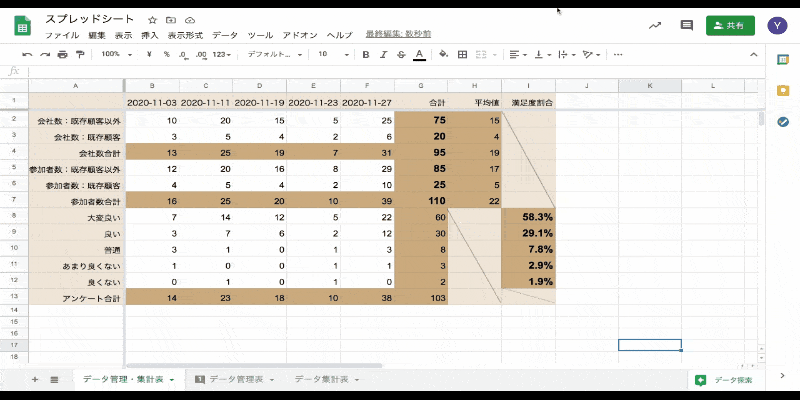Image resolution: width=800 pixels, height=400 pixels.
Task: Open Tasks side panel
Action: click(783, 122)
